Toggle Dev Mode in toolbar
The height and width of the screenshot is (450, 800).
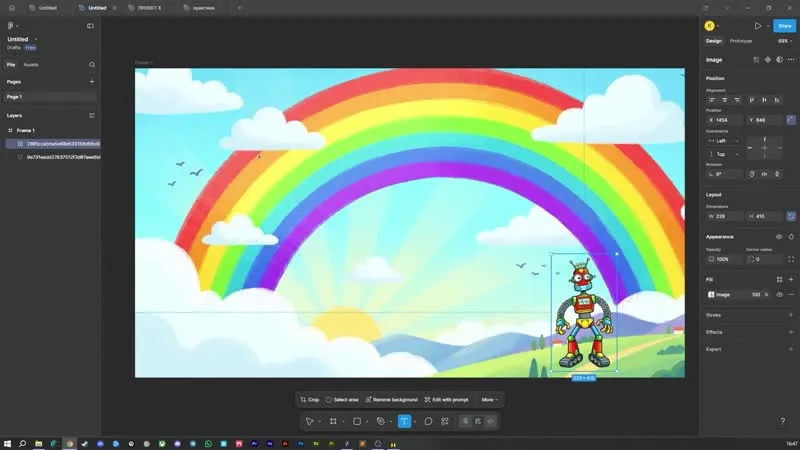tap(490, 421)
